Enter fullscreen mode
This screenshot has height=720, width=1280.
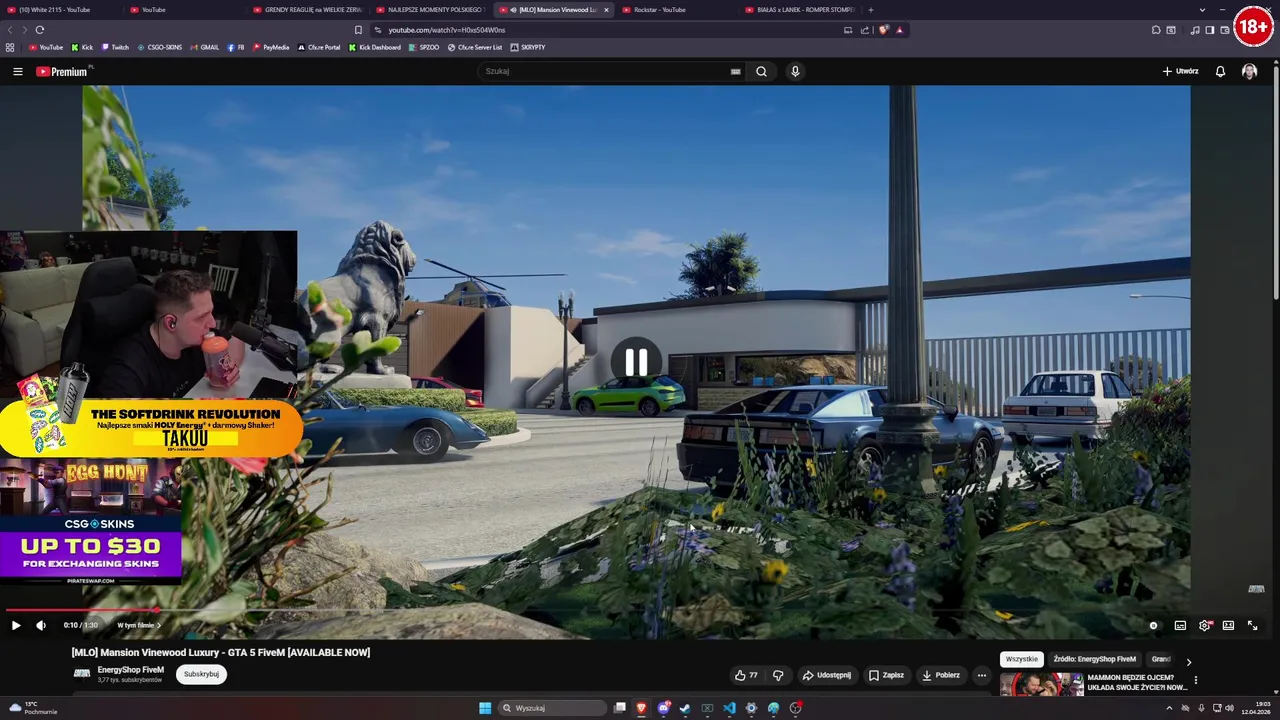(1252, 625)
